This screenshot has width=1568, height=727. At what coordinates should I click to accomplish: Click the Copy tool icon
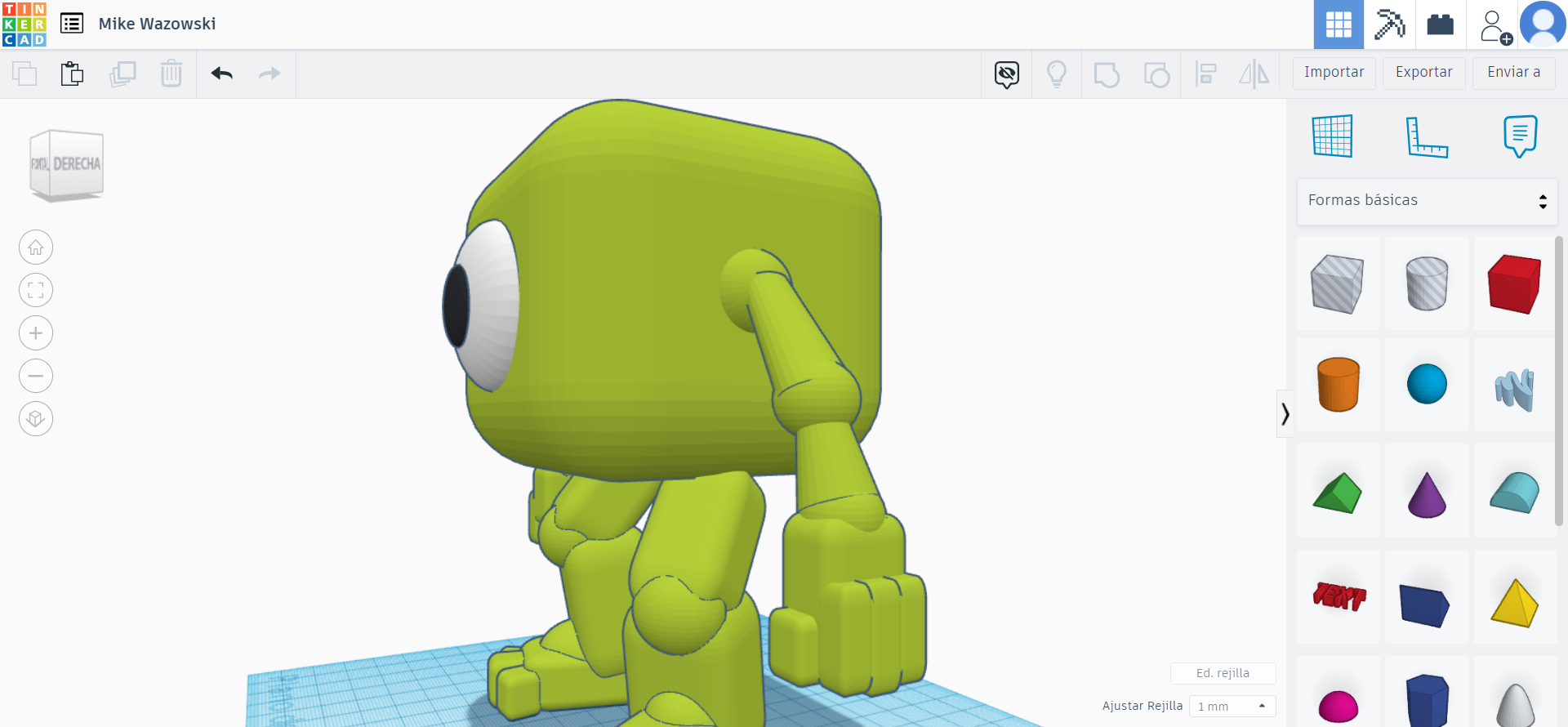click(24, 74)
